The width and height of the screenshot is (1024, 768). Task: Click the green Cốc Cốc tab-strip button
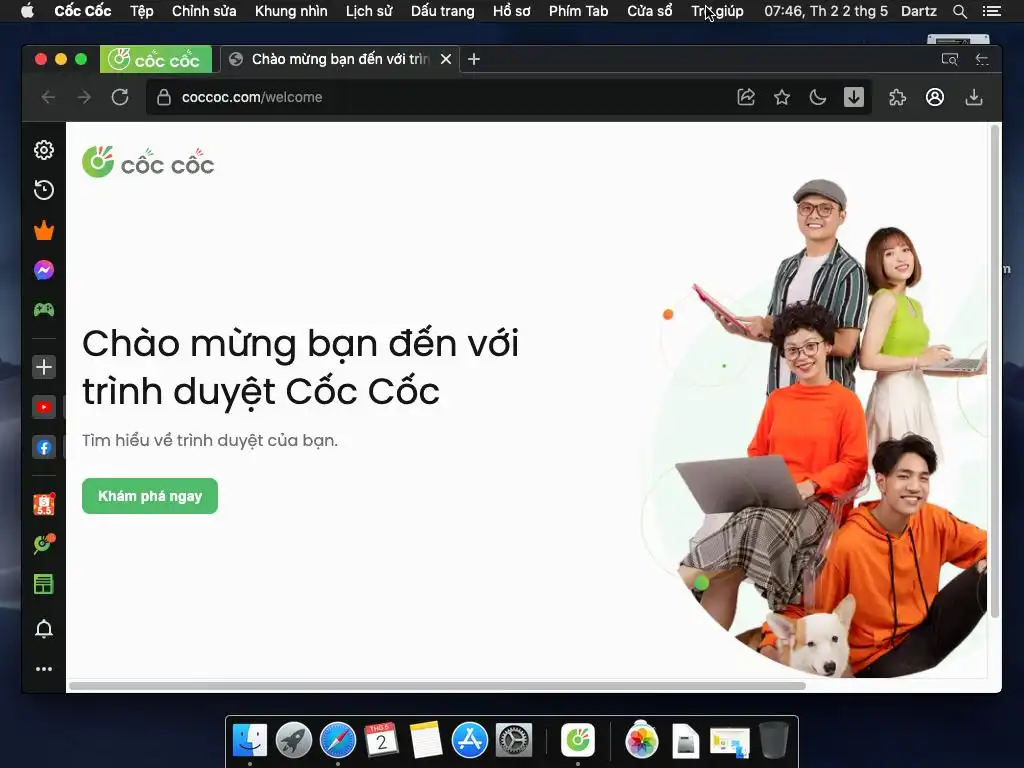156,59
